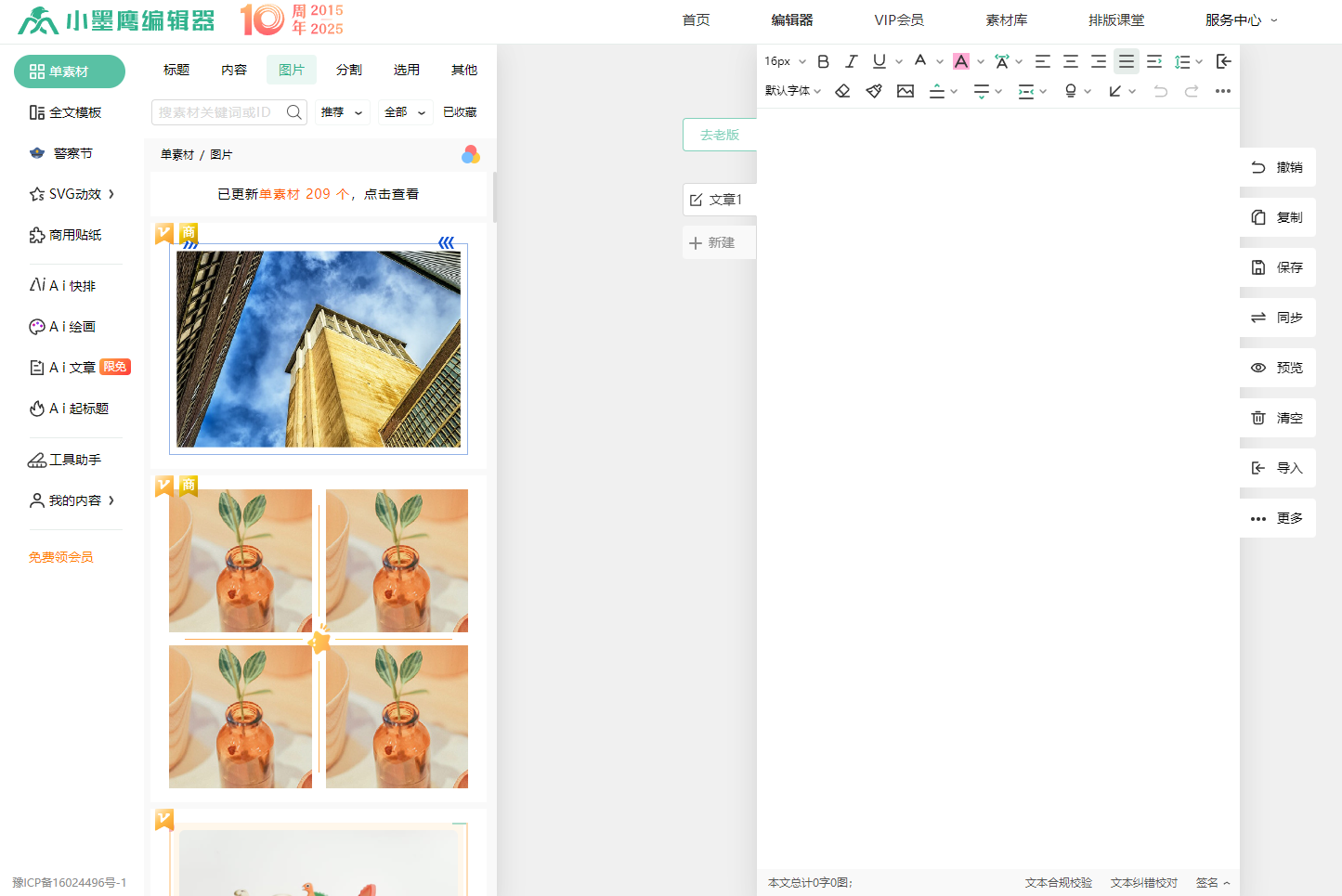Open the 推荐 sort dropdown
1342x896 pixels.
point(342,111)
